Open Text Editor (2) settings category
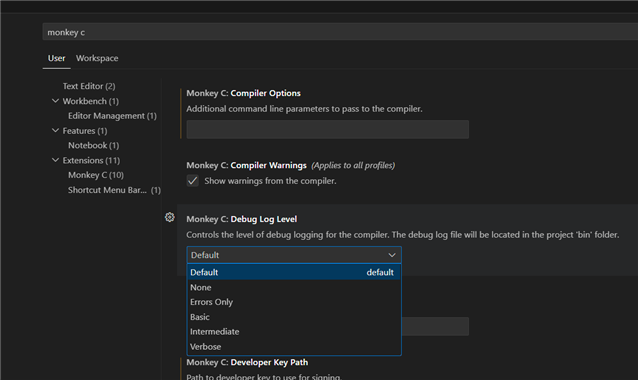Viewport: 638px width, 380px height. 89,86
